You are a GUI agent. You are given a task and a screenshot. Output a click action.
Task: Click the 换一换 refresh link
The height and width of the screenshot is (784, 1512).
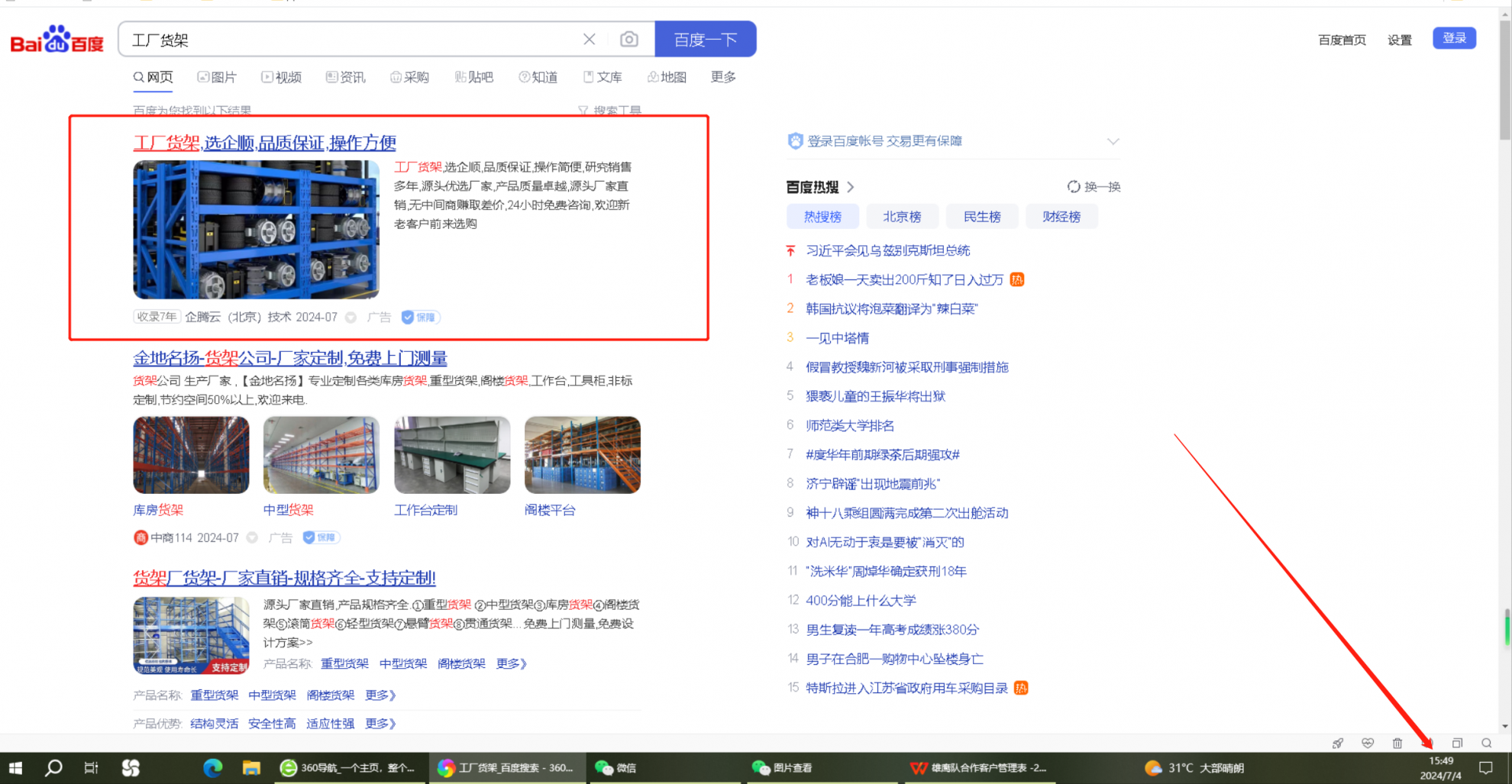pyautogui.click(x=1103, y=187)
